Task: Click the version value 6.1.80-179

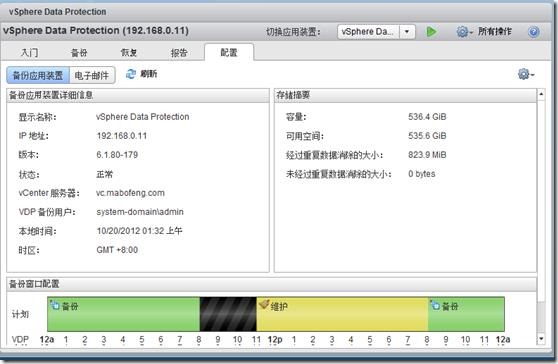Action: click(117, 155)
